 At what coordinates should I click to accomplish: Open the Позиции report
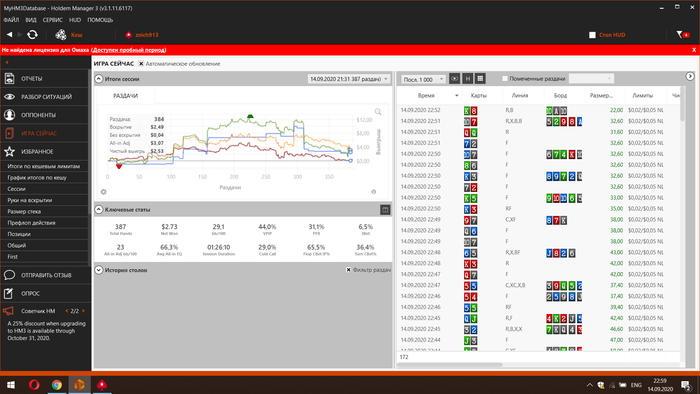point(19,234)
